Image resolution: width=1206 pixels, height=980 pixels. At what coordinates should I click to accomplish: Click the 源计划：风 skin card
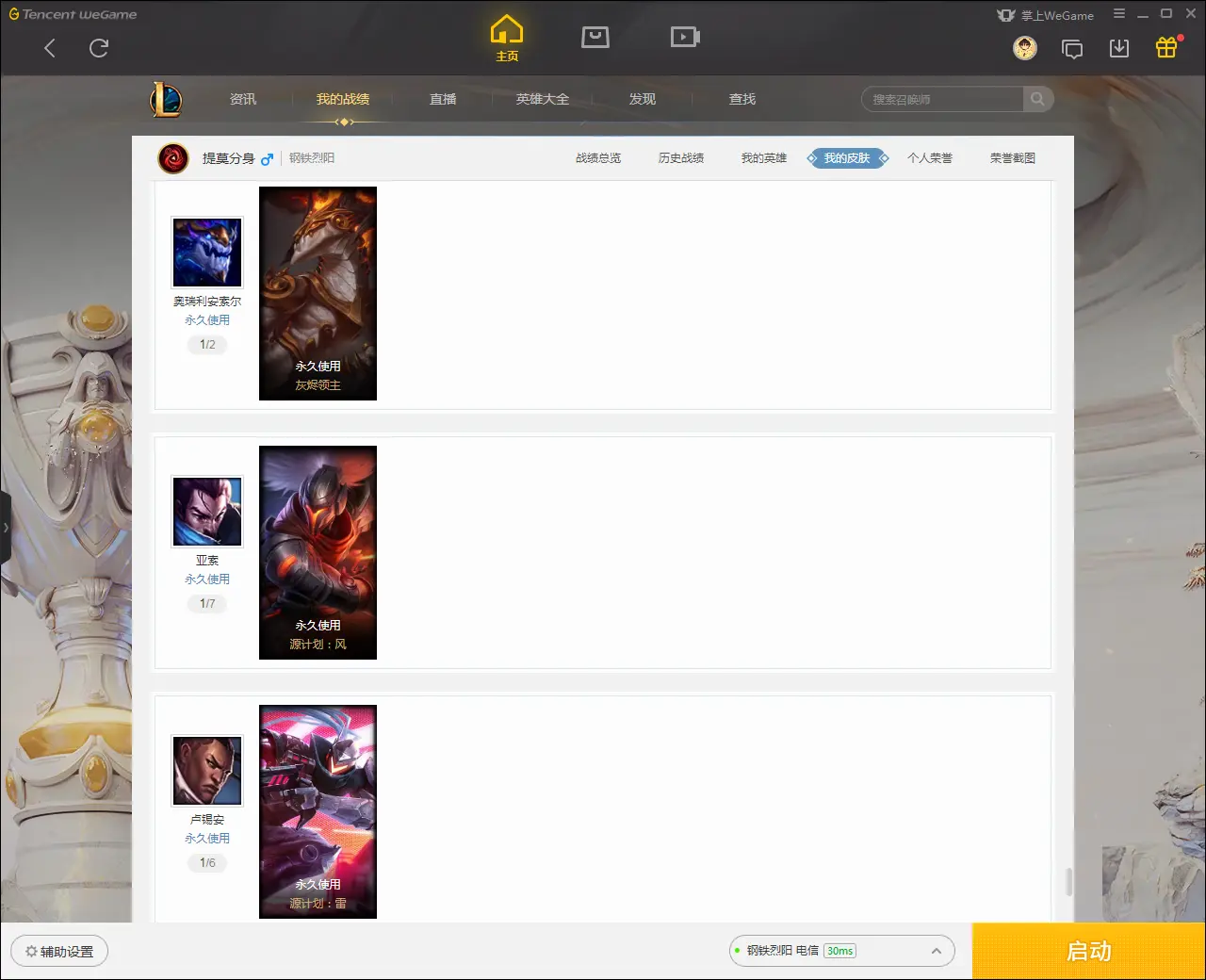point(318,552)
